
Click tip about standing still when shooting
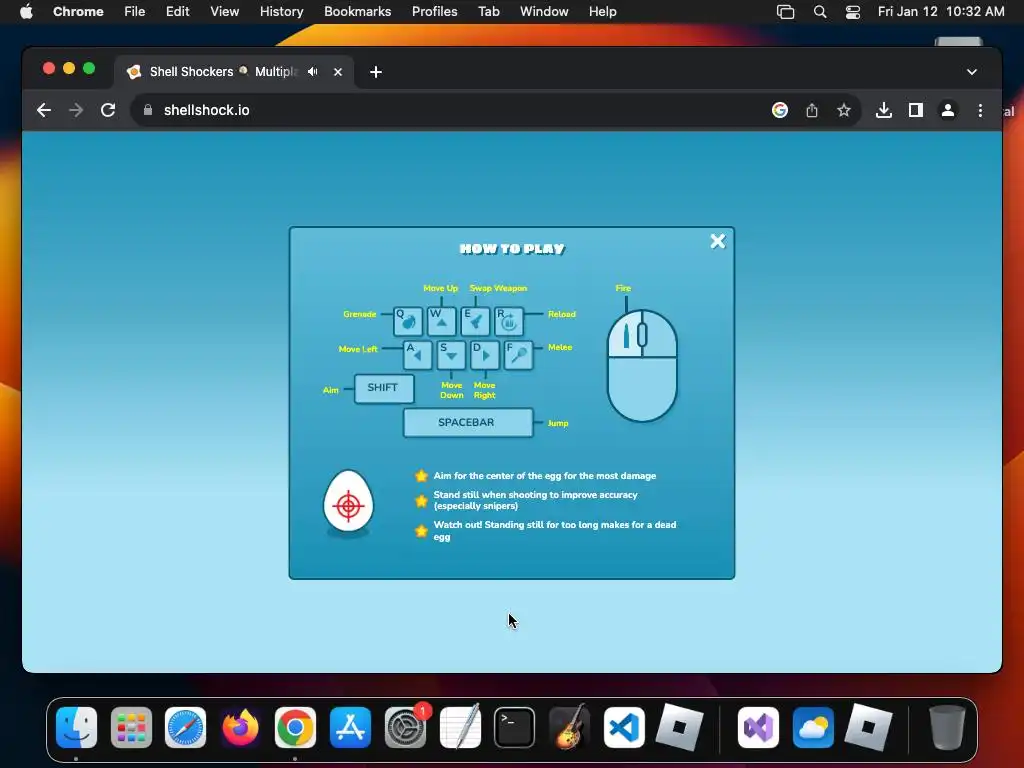[x=536, y=500]
